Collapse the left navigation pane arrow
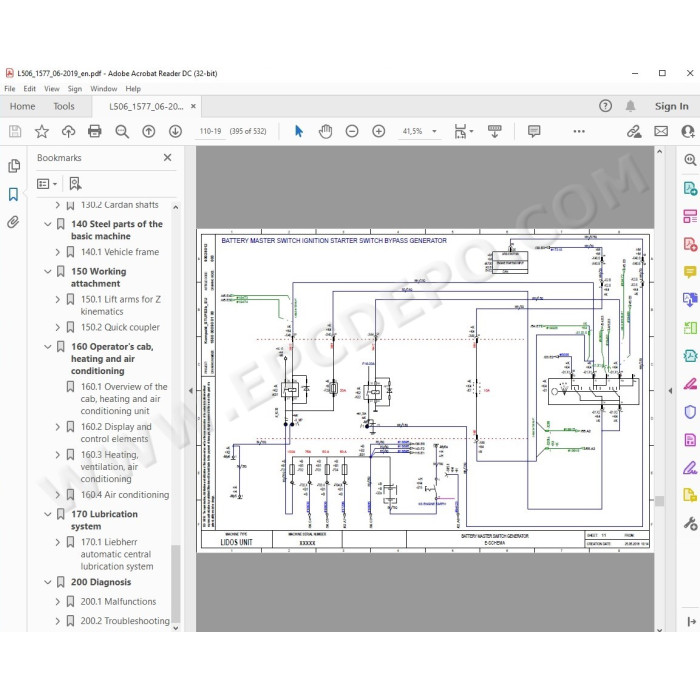The image size is (700, 700). pos(191,391)
